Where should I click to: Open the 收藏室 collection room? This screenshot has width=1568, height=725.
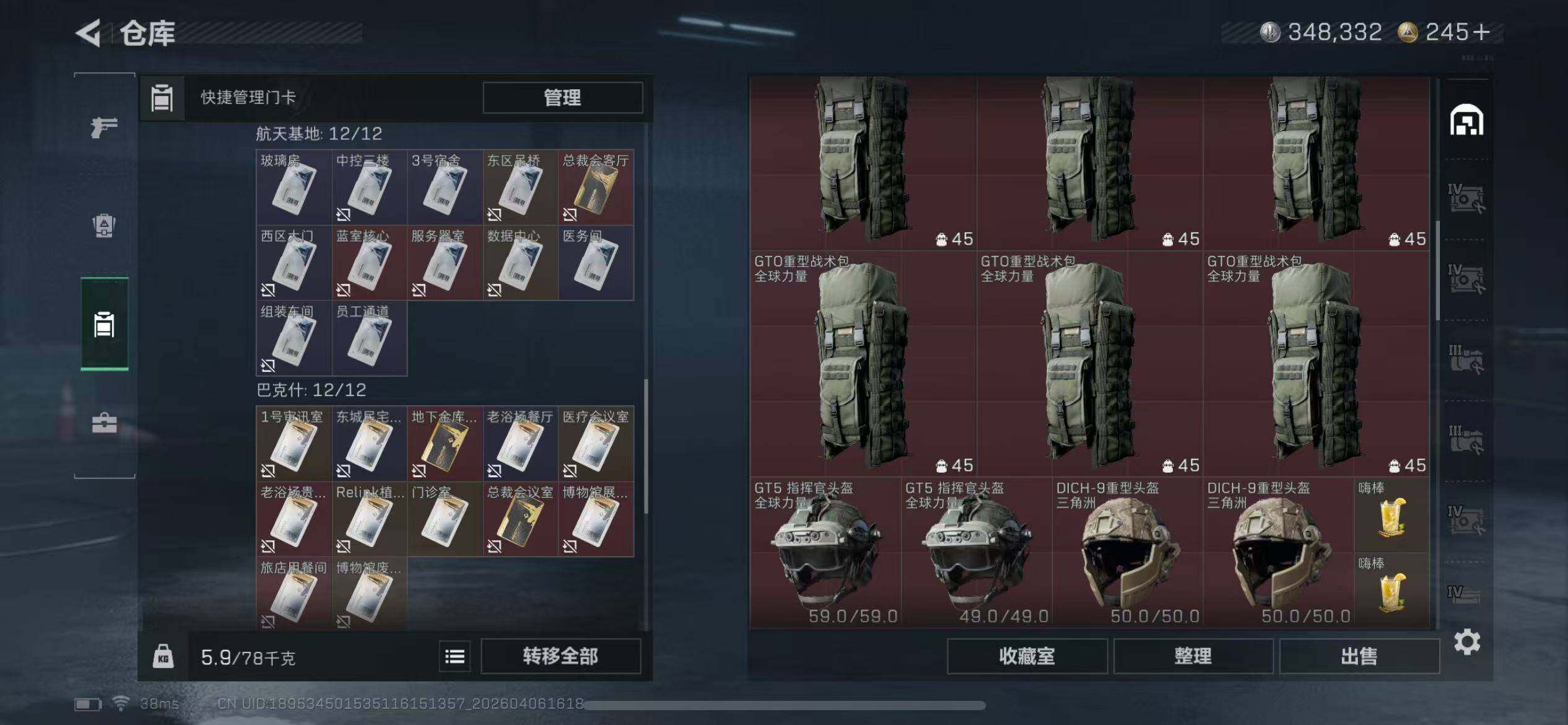point(1027,656)
